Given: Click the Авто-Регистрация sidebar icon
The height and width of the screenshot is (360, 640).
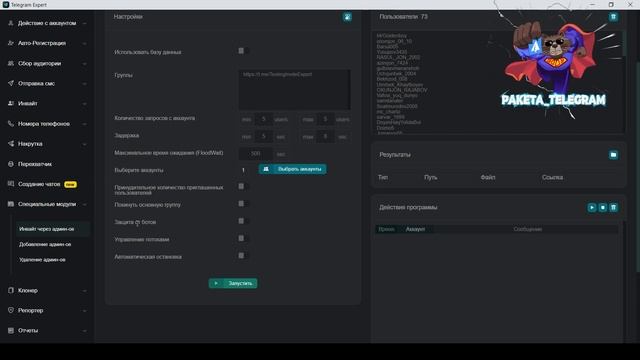Looking at the screenshot, I should pyautogui.click(x=11, y=43).
